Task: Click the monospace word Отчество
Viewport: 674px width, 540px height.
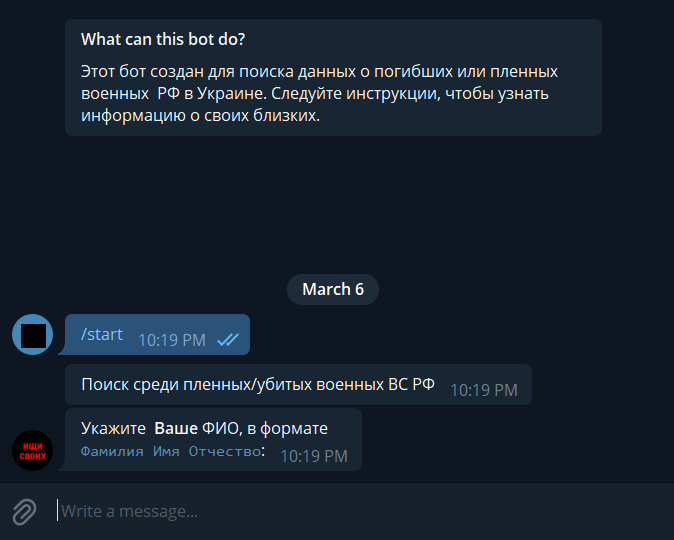Action: [225, 451]
